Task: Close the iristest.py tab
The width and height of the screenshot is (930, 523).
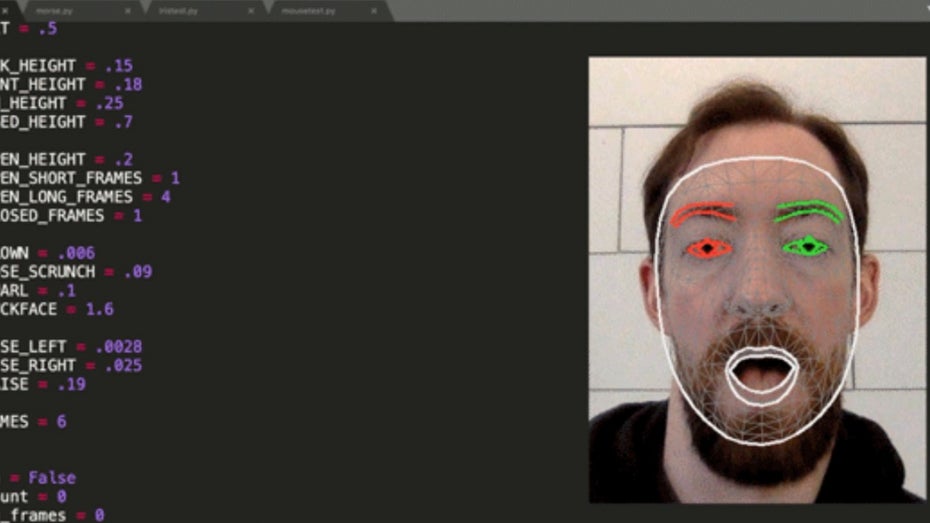Action: pyautogui.click(x=251, y=10)
